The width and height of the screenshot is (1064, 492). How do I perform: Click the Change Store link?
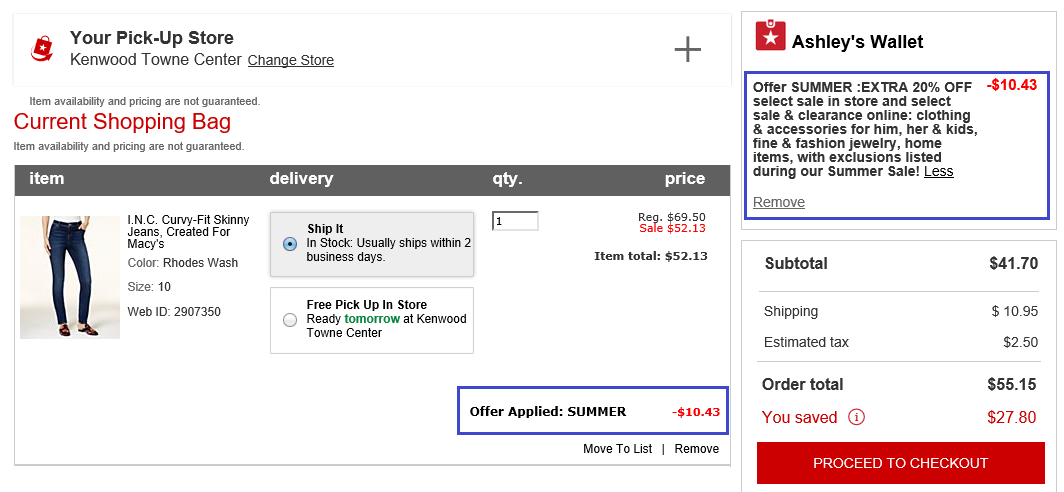click(x=290, y=60)
